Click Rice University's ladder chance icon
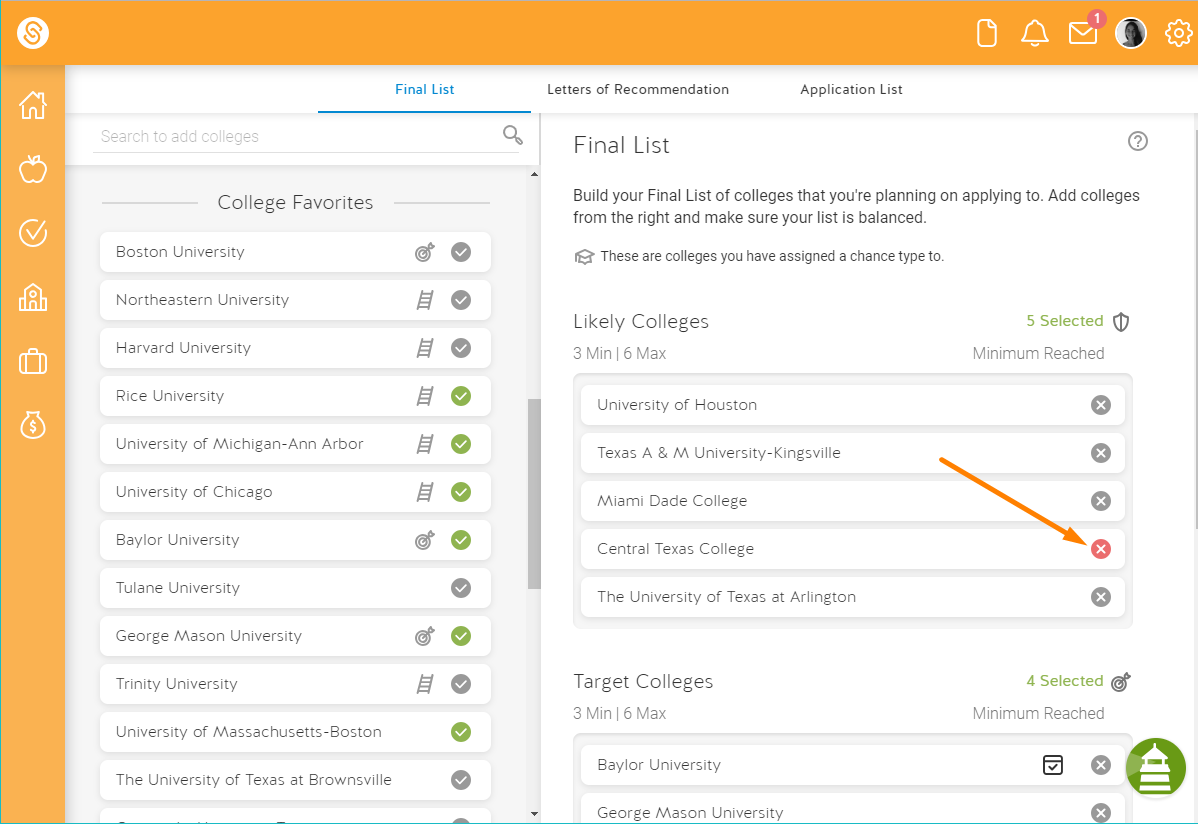1198x824 pixels. (x=425, y=396)
